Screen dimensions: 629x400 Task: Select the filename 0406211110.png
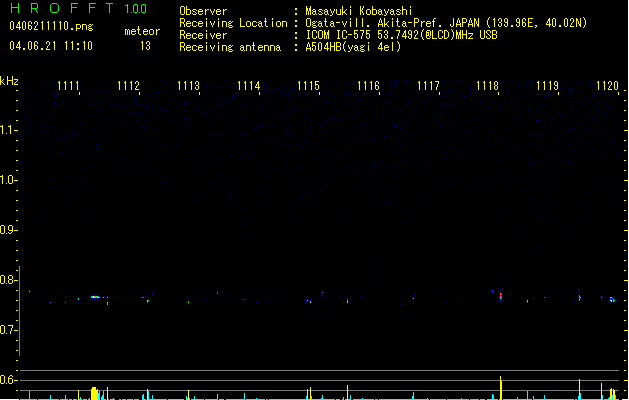point(51,26)
